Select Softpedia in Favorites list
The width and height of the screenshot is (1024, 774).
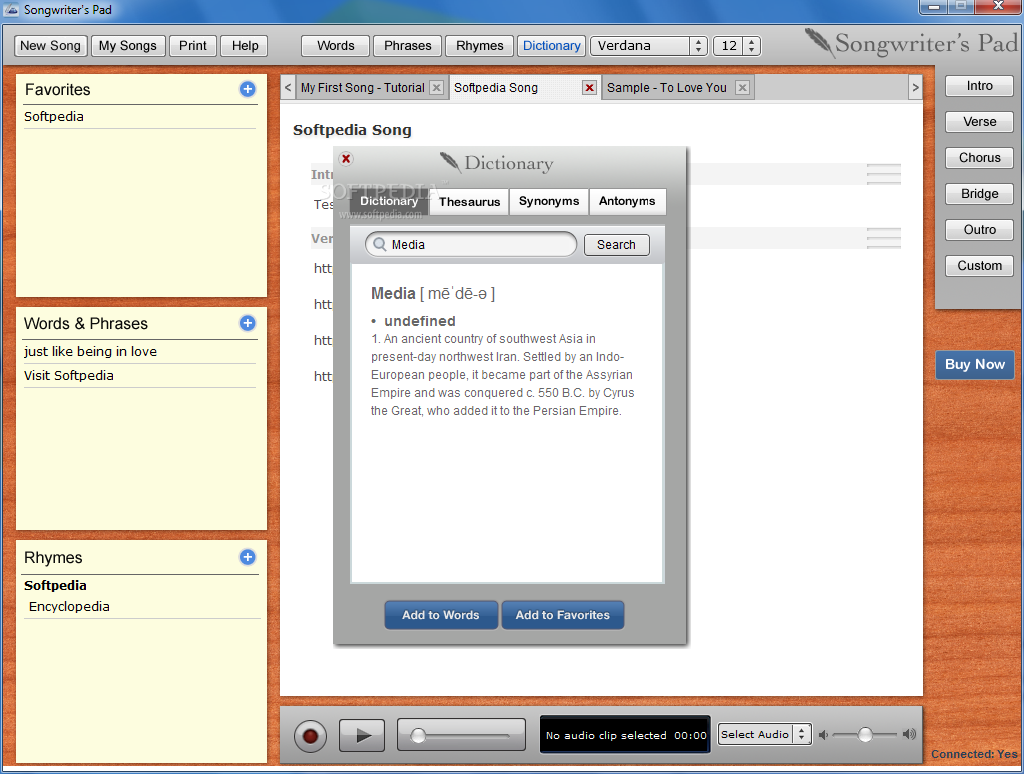pos(140,117)
